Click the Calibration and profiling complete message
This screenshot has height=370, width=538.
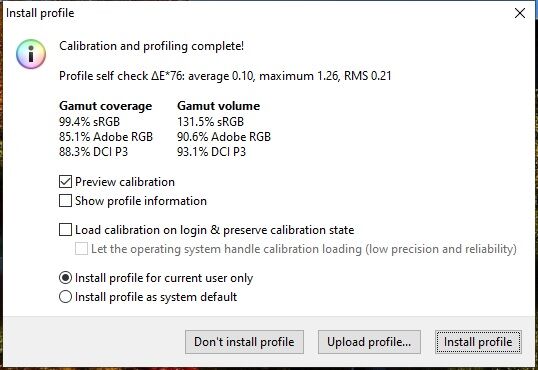click(151, 46)
